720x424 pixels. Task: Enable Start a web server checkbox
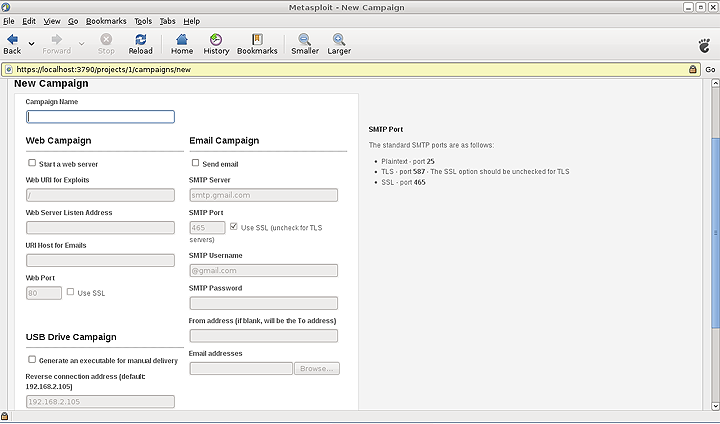32,163
